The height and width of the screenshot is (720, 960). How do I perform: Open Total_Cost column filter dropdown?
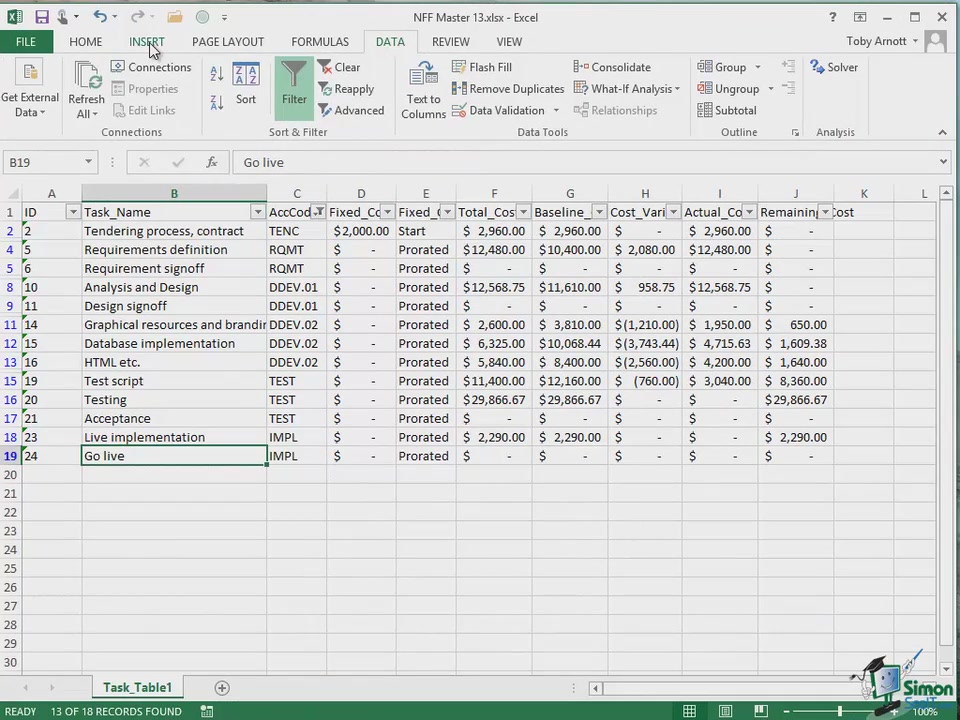tap(523, 212)
